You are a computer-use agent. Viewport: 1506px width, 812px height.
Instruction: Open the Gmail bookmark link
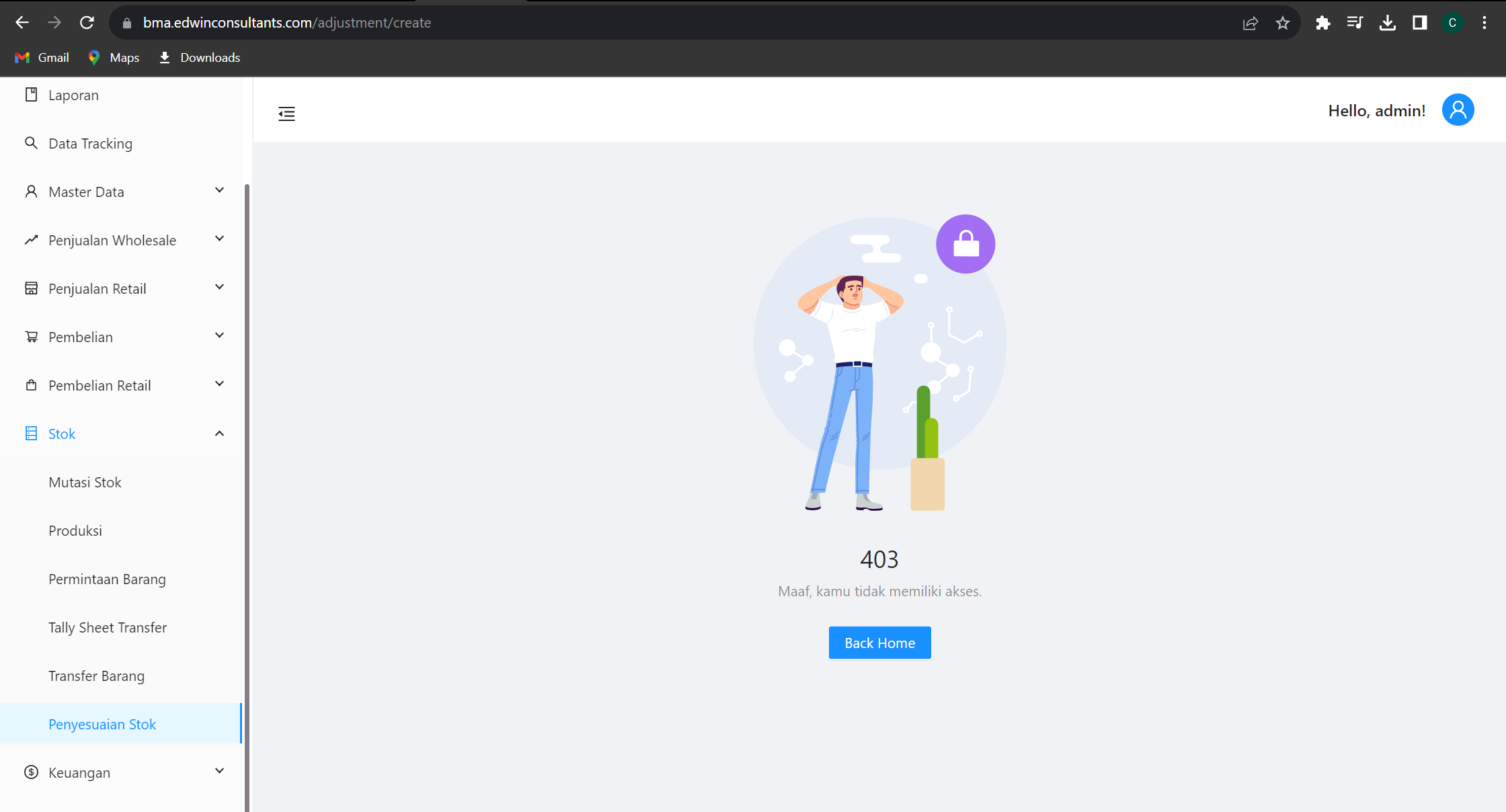pos(42,58)
